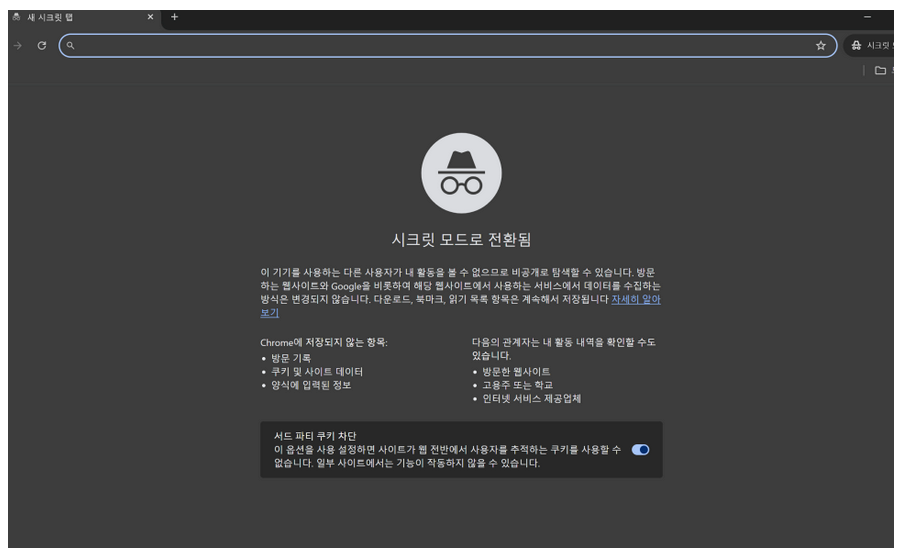Image resolution: width=902 pixels, height=560 pixels.
Task: Open a new tab with the plus button
Action: coord(174,17)
